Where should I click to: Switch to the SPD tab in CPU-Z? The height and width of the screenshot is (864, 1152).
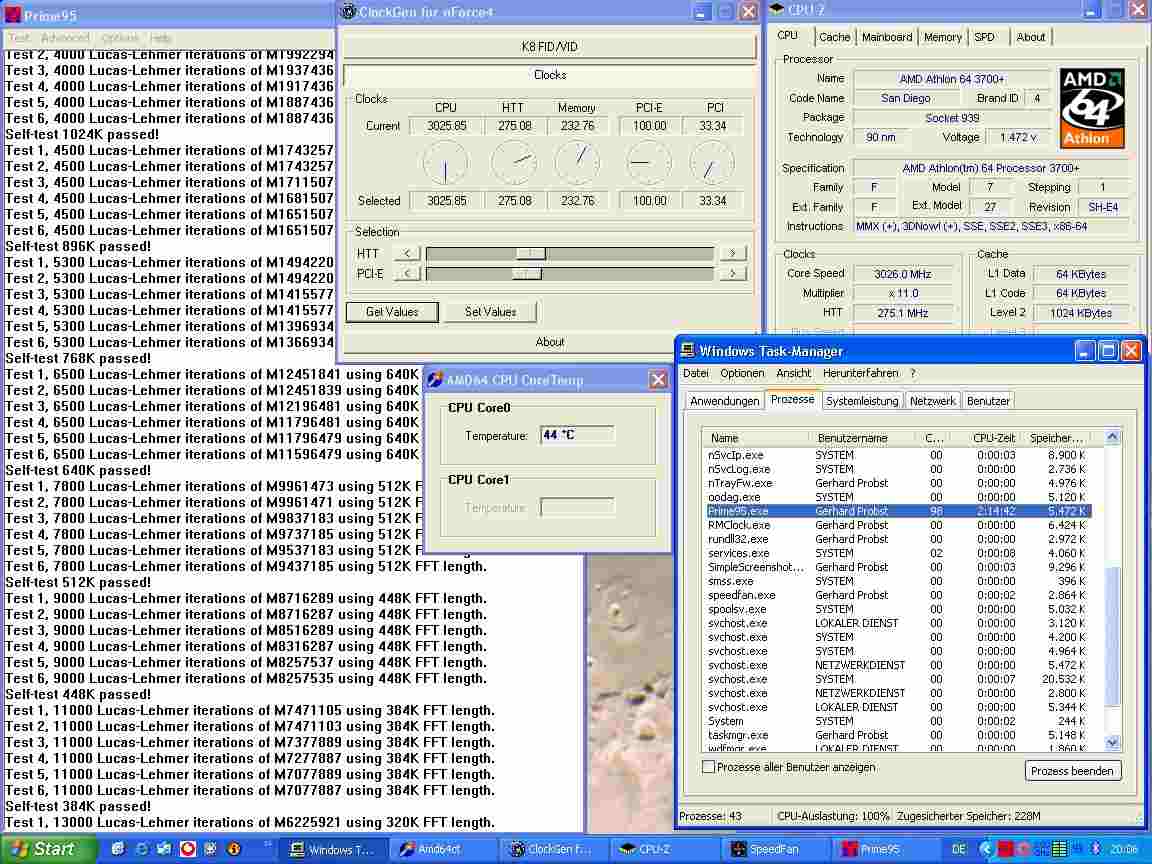point(984,37)
